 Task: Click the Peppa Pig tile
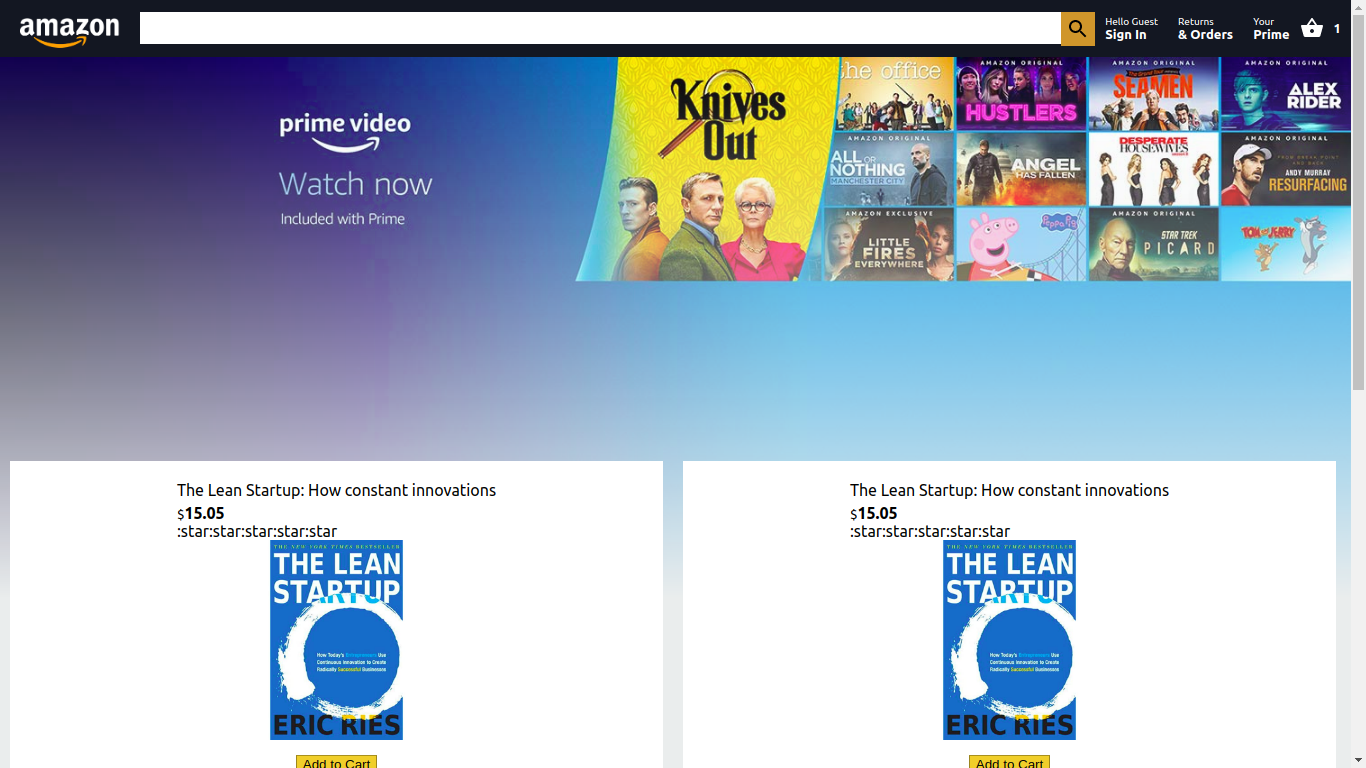(x=1020, y=244)
